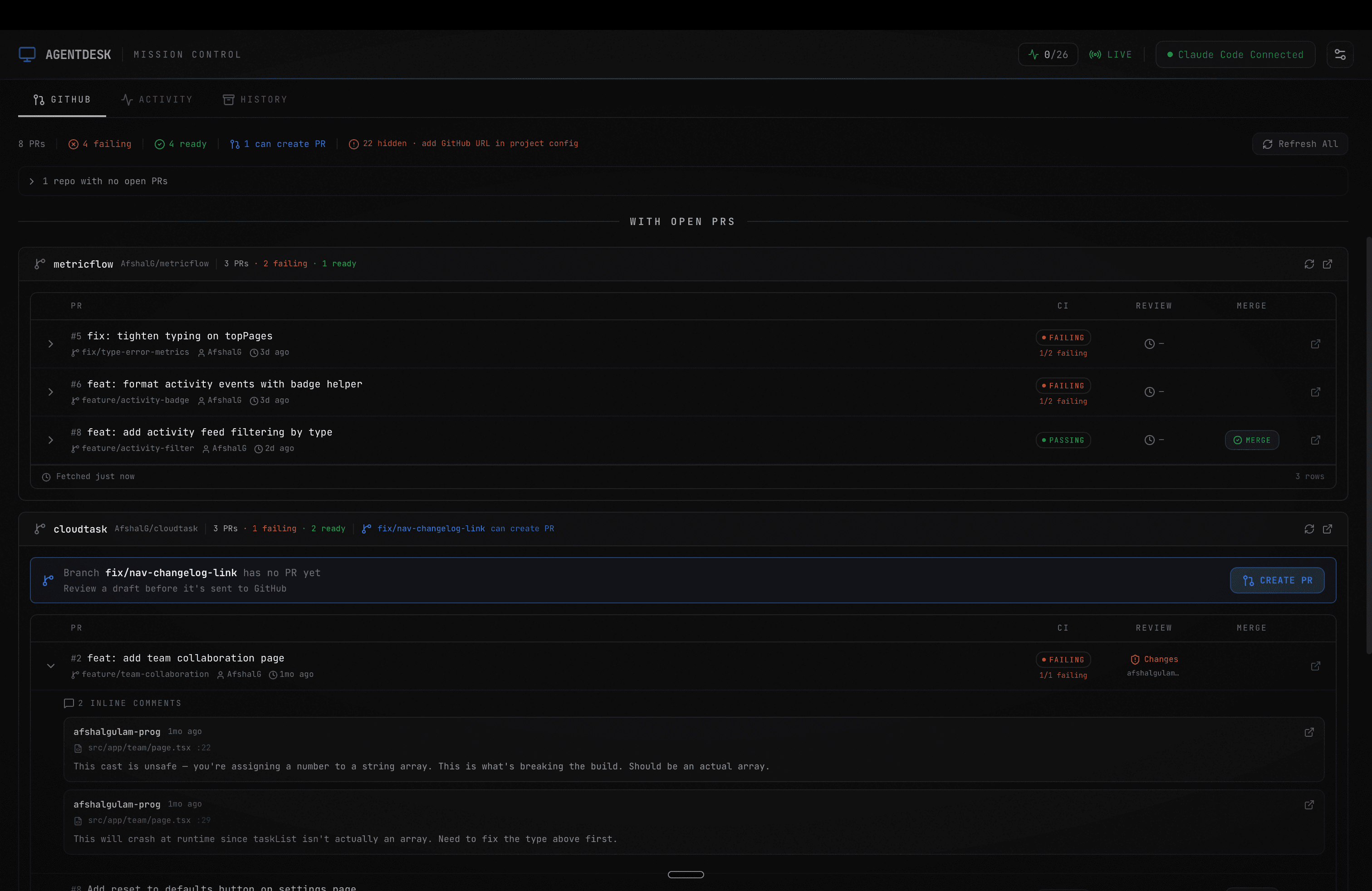Image resolution: width=1372 pixels, height=891 pixels.
Task: Click the GitHub pull request tab icon
Action: tap(39, 100)
